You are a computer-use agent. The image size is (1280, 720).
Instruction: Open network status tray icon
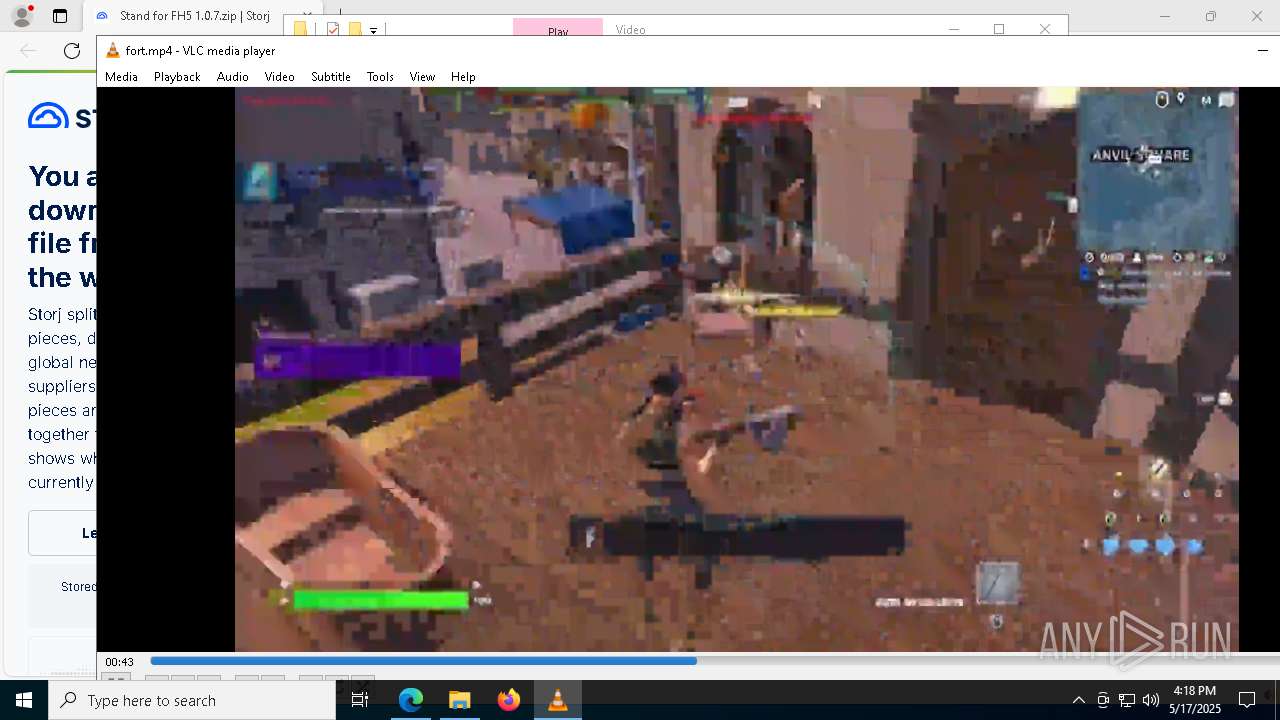pyautogui.click(x=1127, y=700)
